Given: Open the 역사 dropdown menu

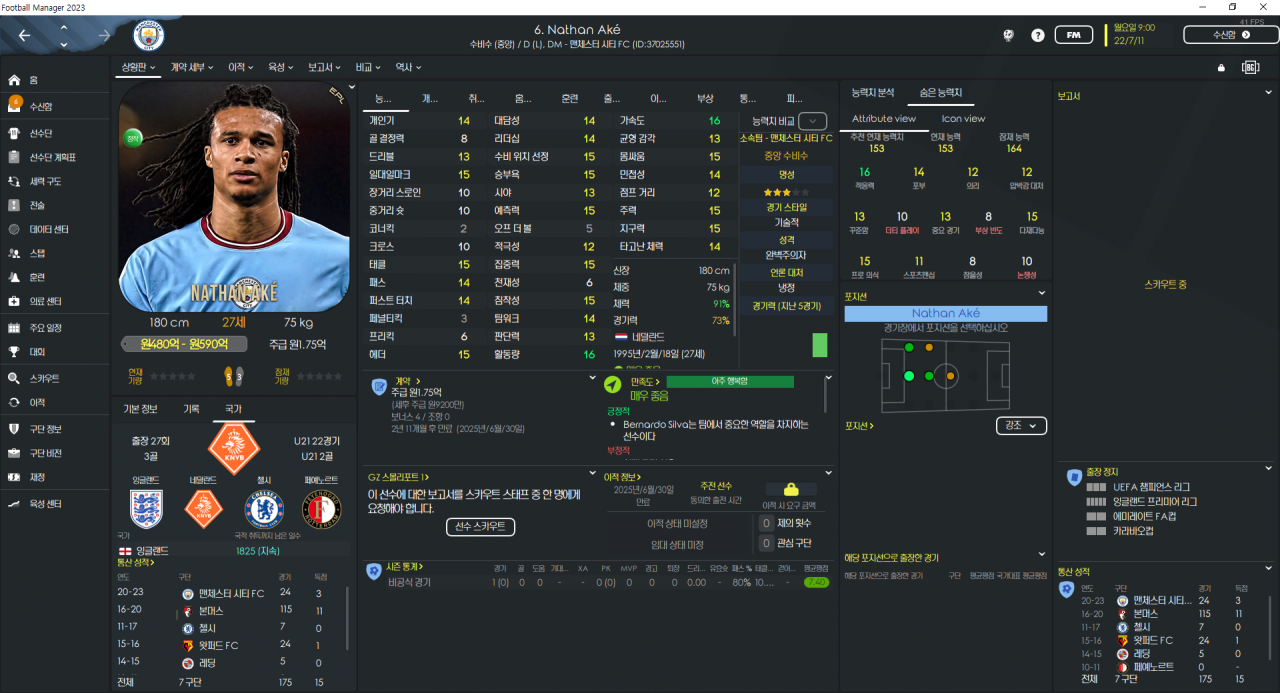Looking at the screenshot, I should click(x=407, y=67).
